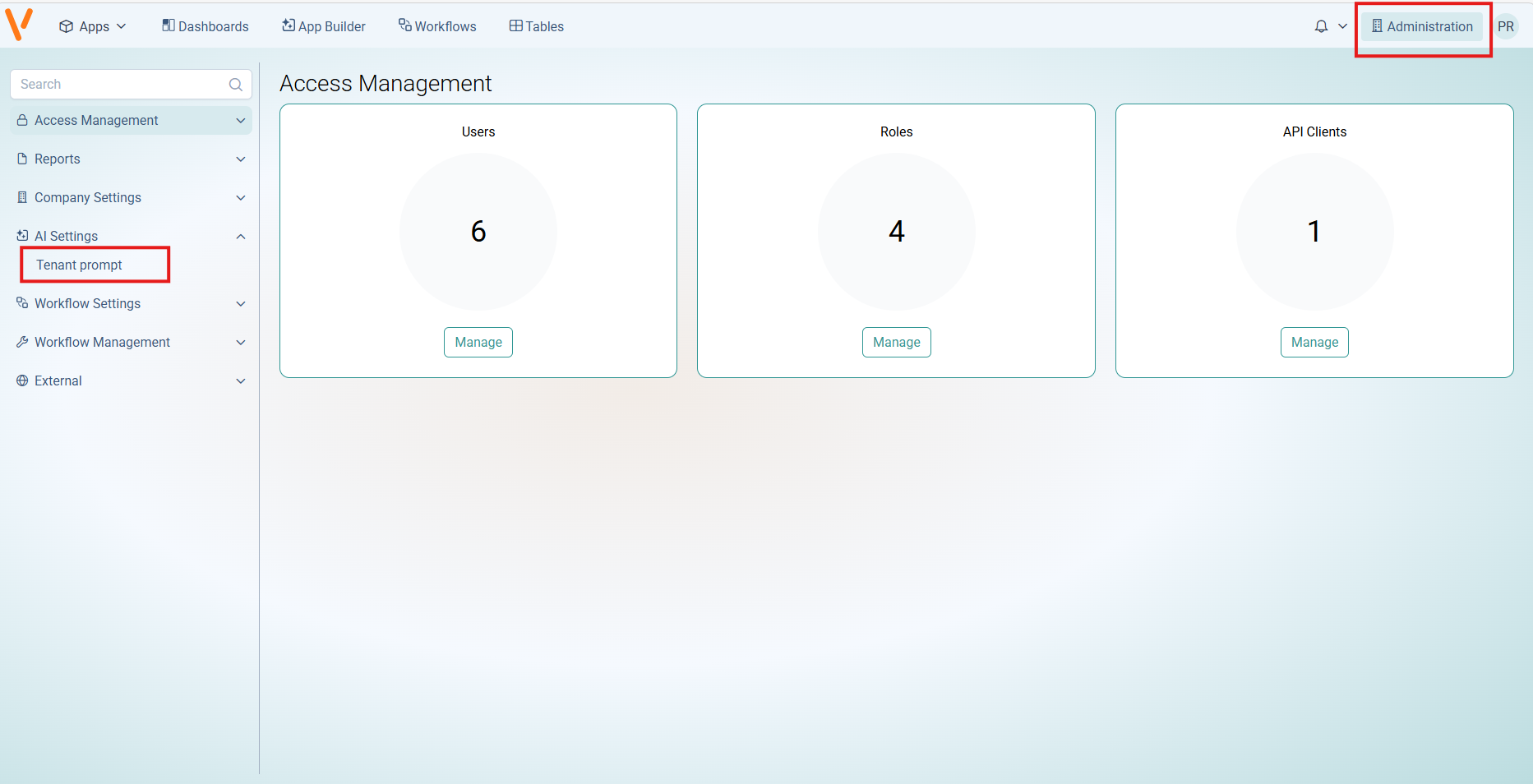This screenshot has width=1533, height=784.
Task: Click the AI Settings icon
Action: tap(22, 236)
